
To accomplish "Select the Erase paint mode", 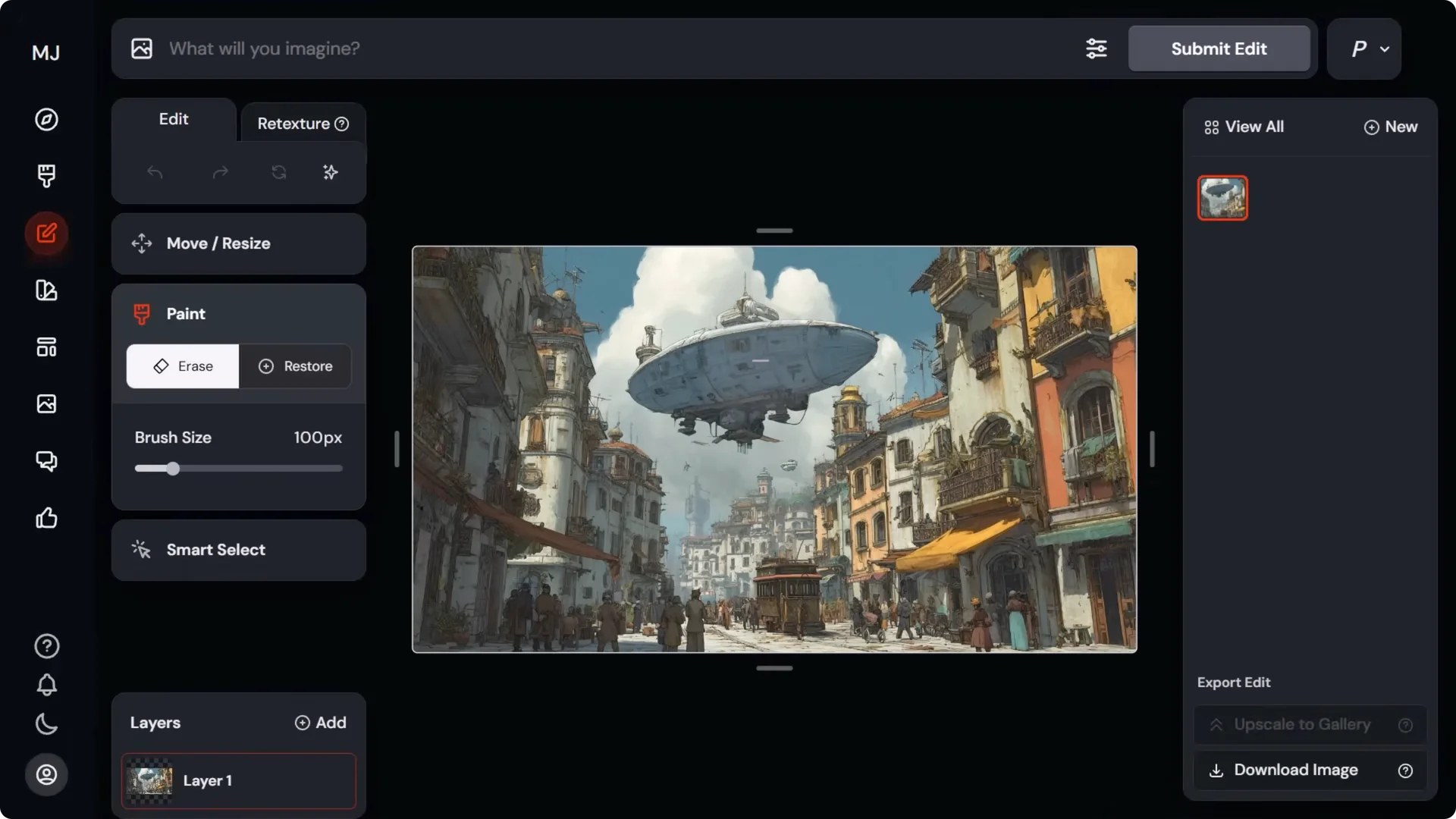I will coord(182,366).
